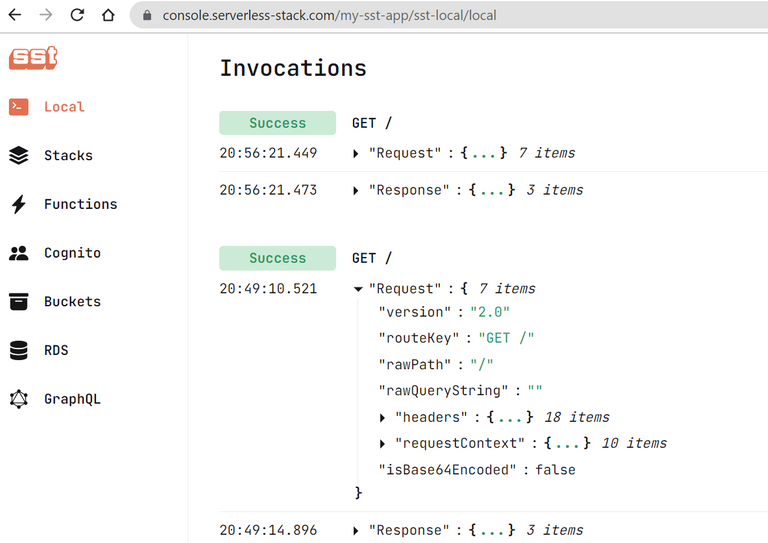
Task: Click the RDS database icon
Action: [x=19, y=351]
